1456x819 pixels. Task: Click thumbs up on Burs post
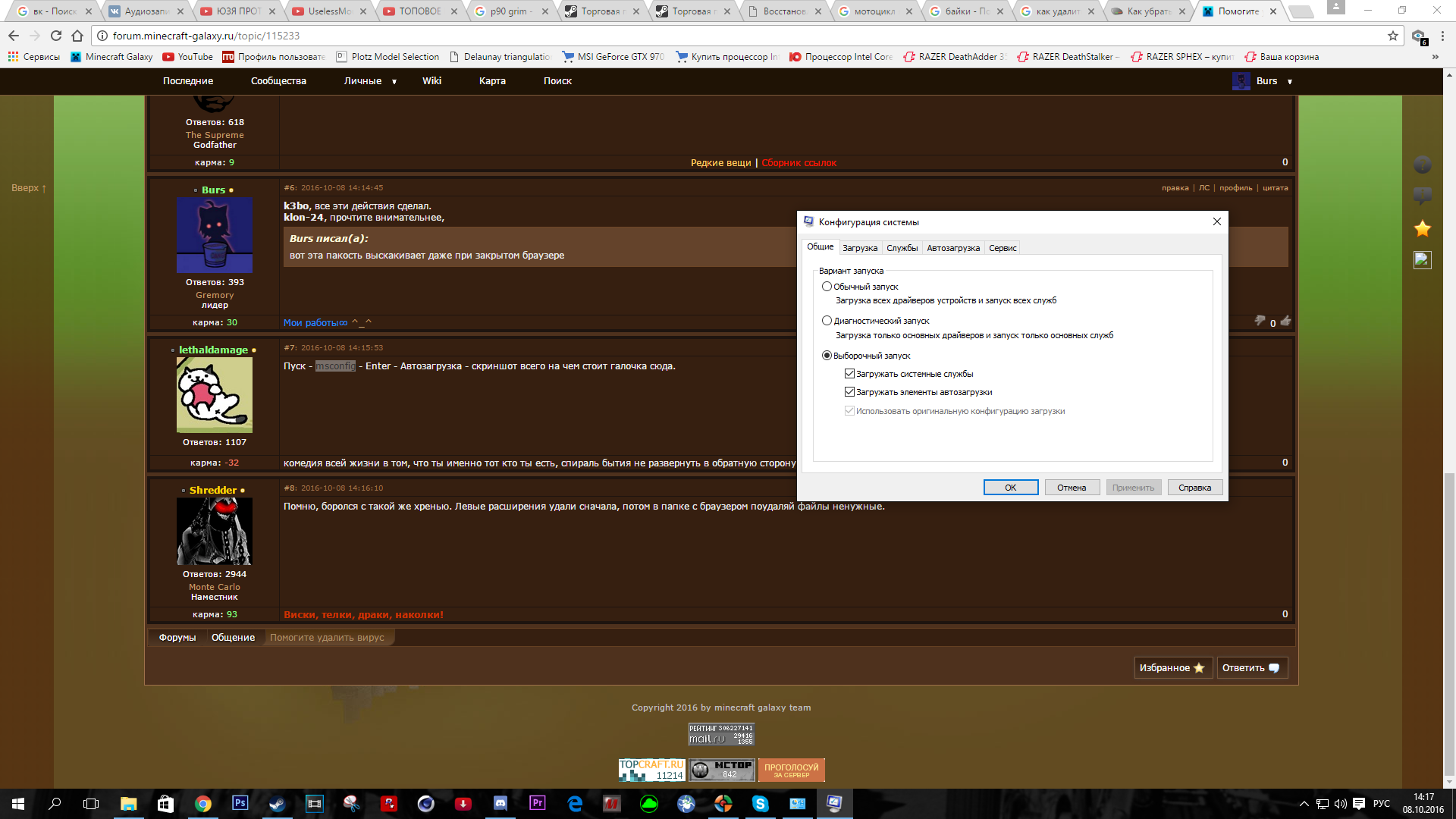coord(1285,322)
